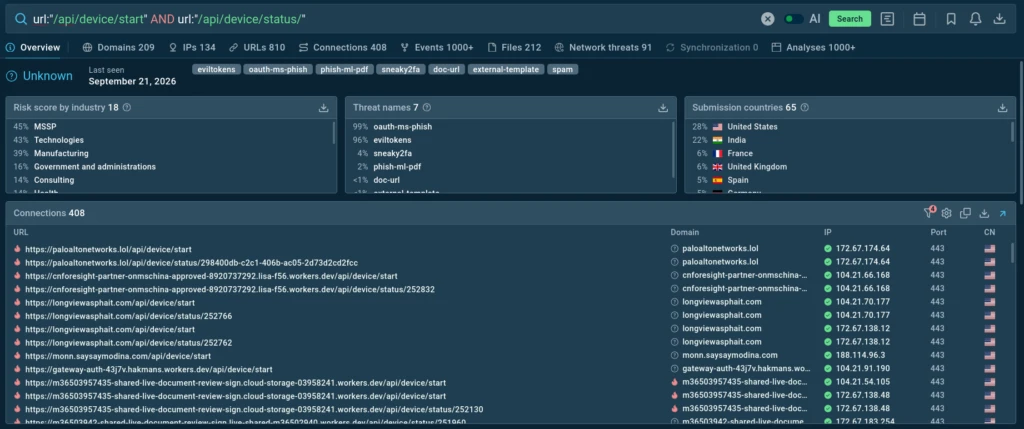Open the Analyses 1000+ tab

pos(814,48)
